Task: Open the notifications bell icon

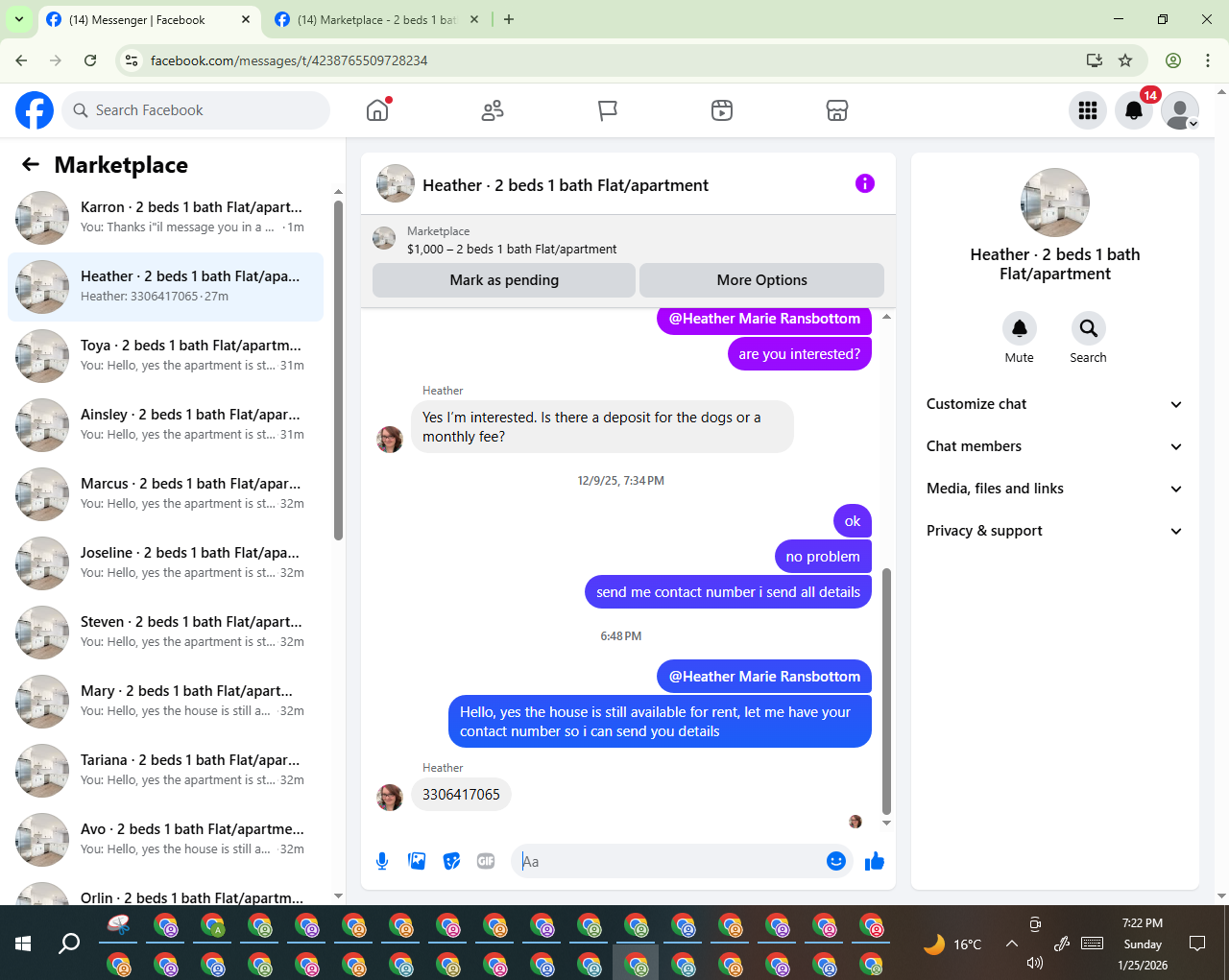Action: coord(1134,110)
